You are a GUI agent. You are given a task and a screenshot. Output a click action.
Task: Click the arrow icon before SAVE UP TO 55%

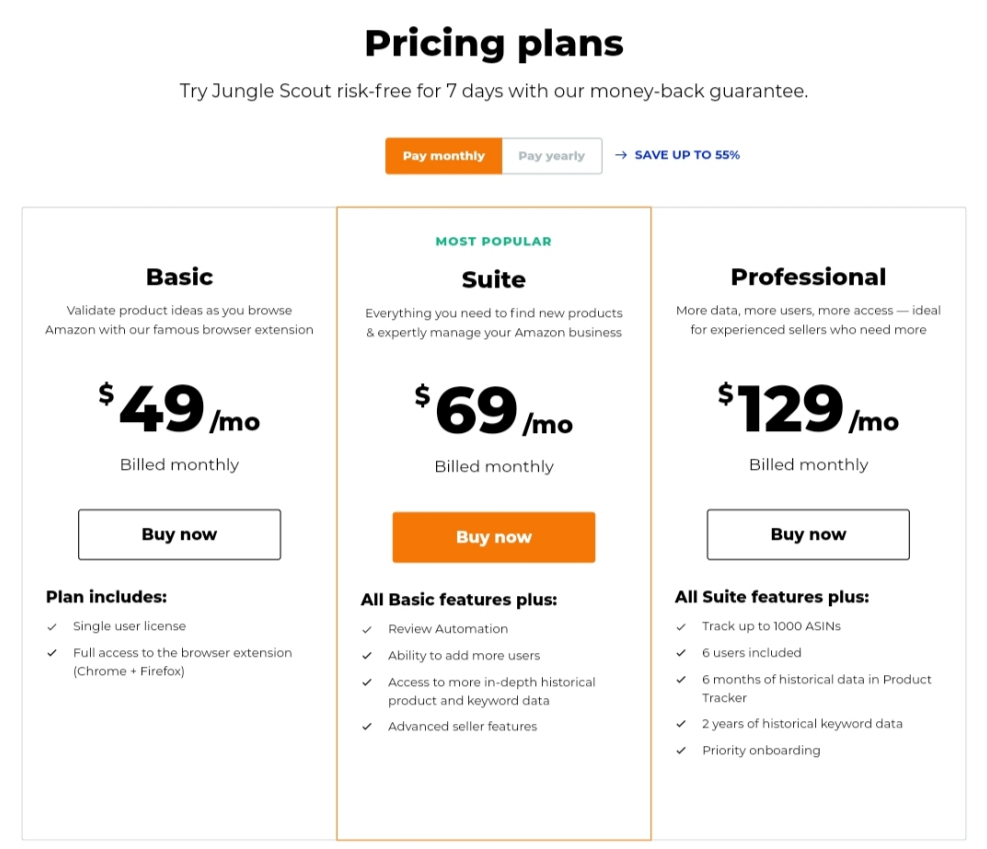coord(622,155)
